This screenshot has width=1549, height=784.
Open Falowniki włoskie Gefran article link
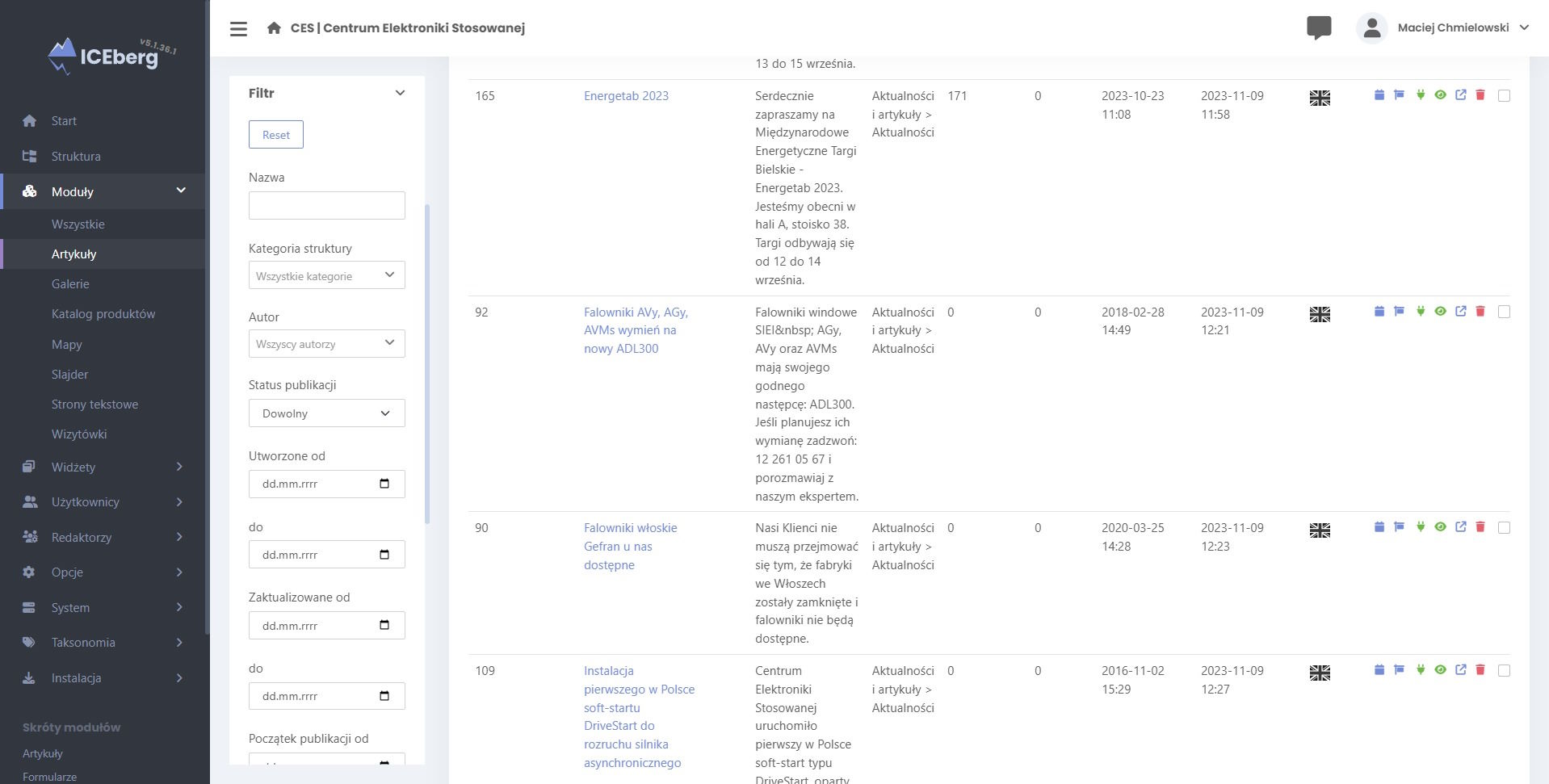[631, 547]
